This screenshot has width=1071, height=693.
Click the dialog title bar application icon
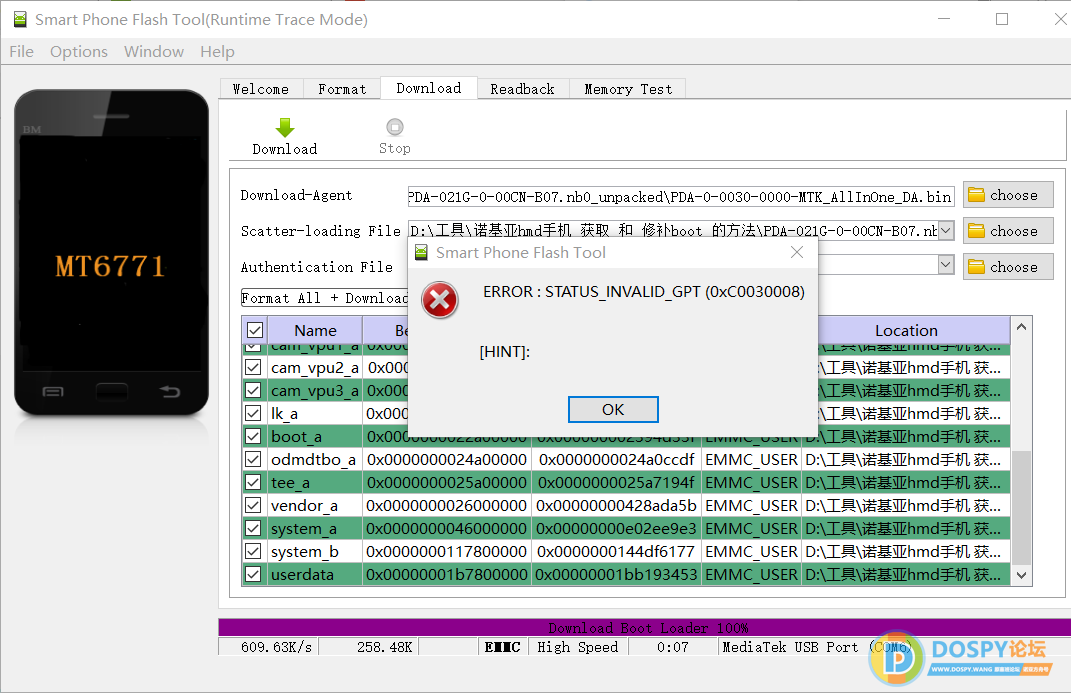[421, 253]
